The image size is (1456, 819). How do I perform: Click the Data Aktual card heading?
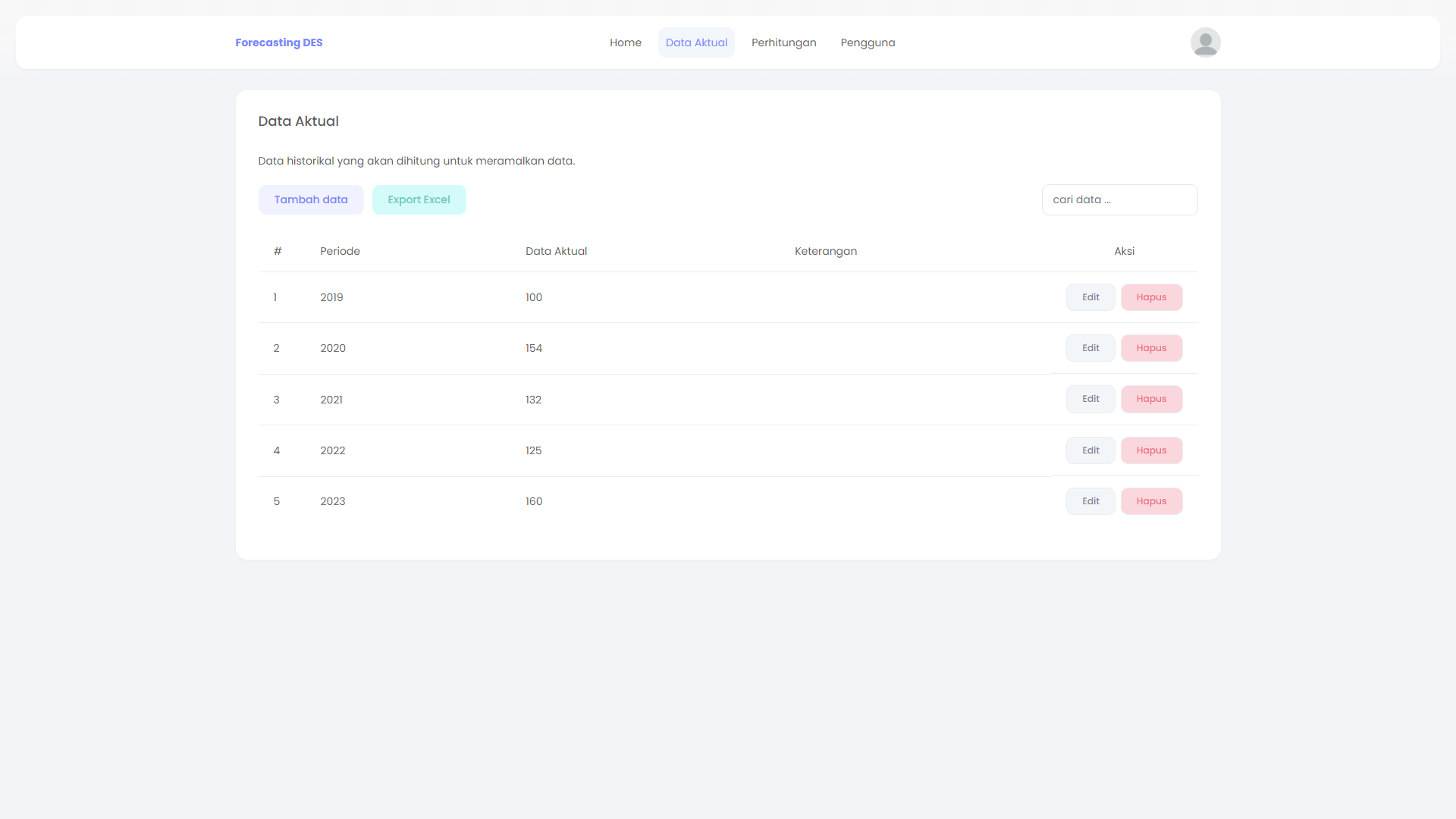coord(298,121)
